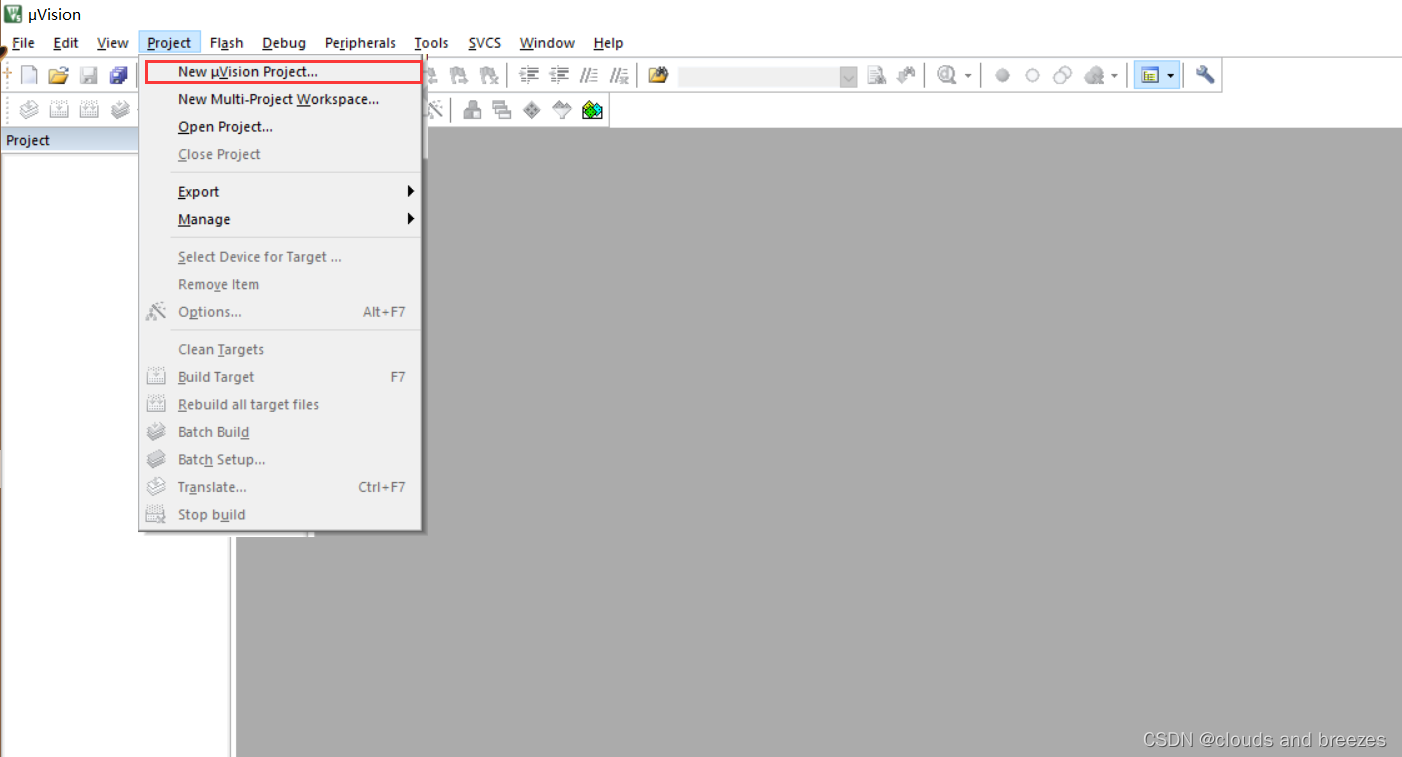This screenshot has width=1402, height=757.
Task: Click the Manage Run-Time Environment diamond icon
Action: [x=532, y=110]
